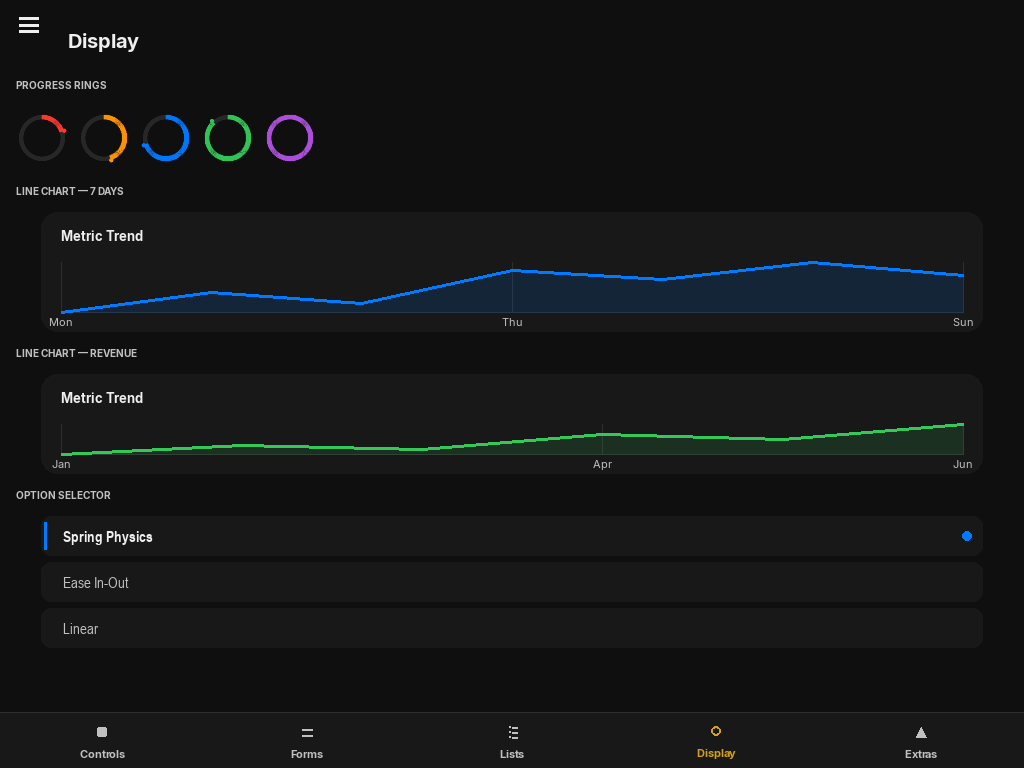The height and width of the screenshot is (768, 1024).
Task: Click the red progress ring
Action: point(42,138)
